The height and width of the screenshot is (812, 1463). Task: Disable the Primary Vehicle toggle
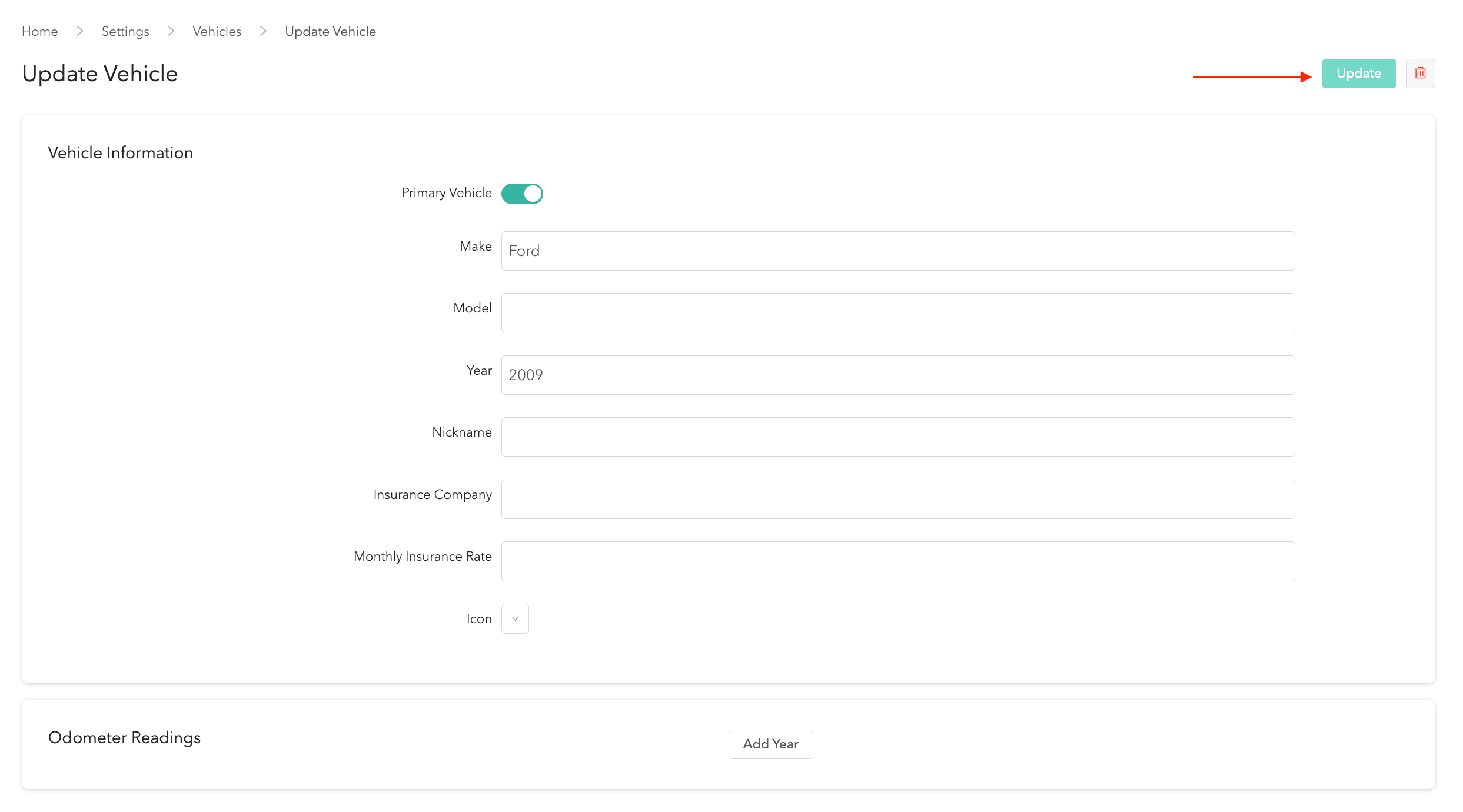(x=522, y=194)
